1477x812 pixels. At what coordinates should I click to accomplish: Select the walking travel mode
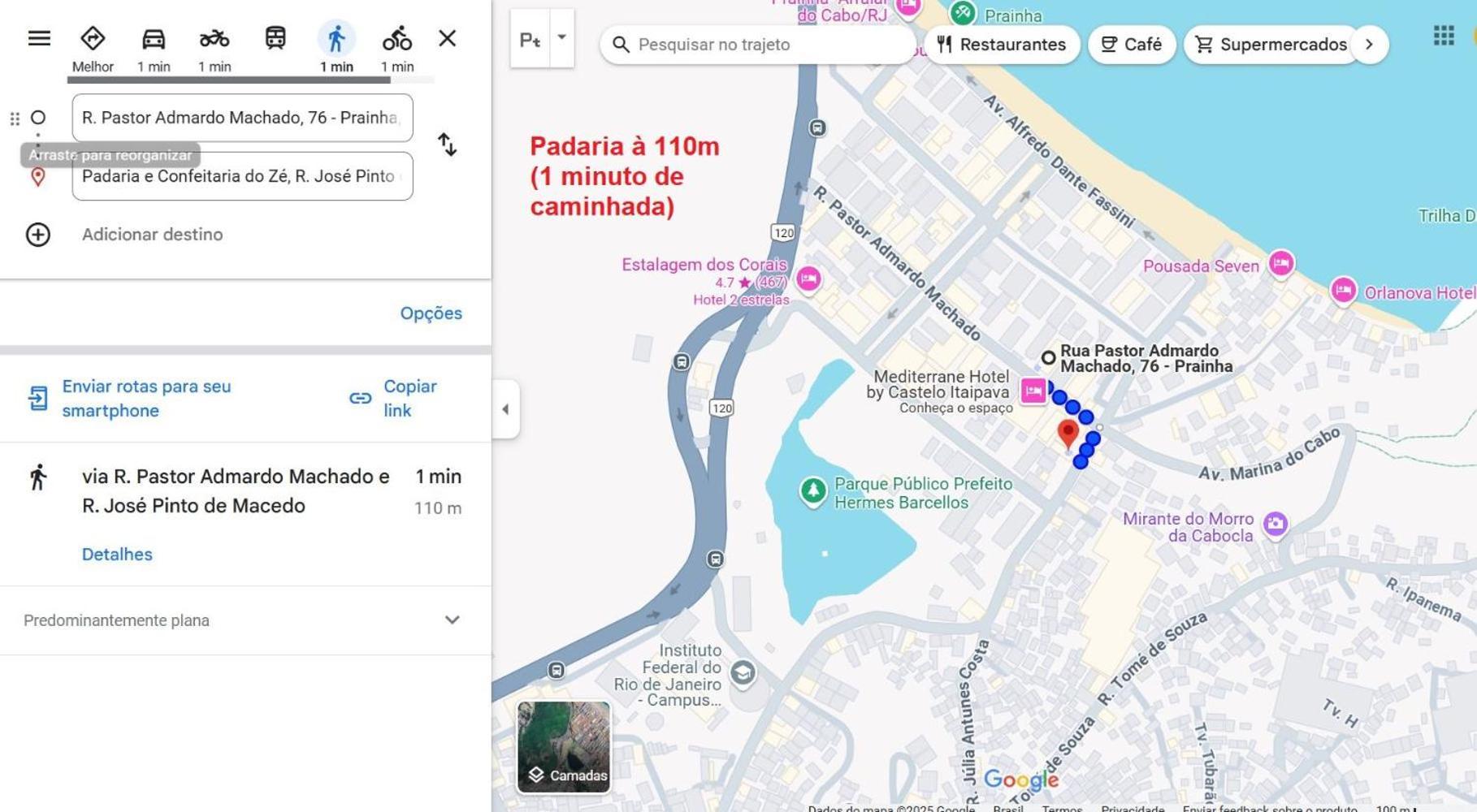[x=336, y=49]
